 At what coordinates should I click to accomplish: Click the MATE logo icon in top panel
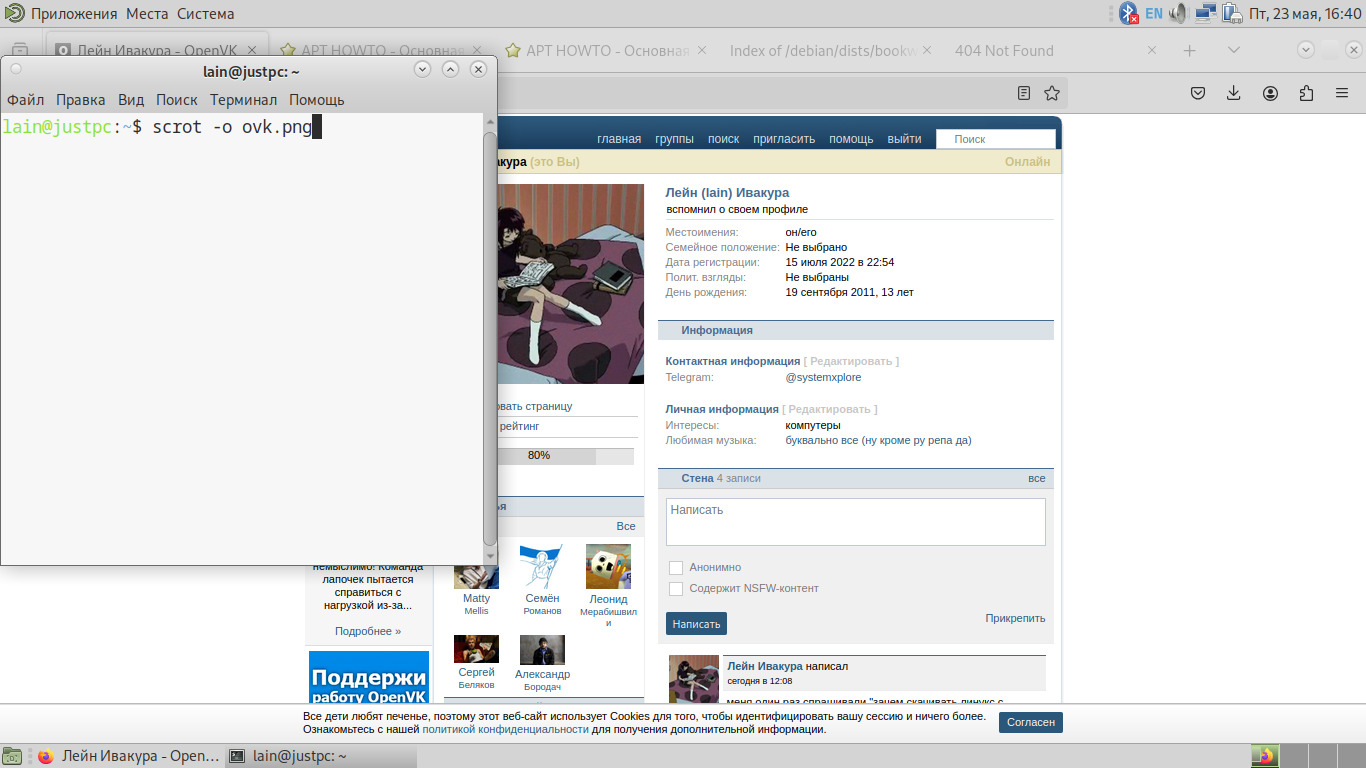14,13
